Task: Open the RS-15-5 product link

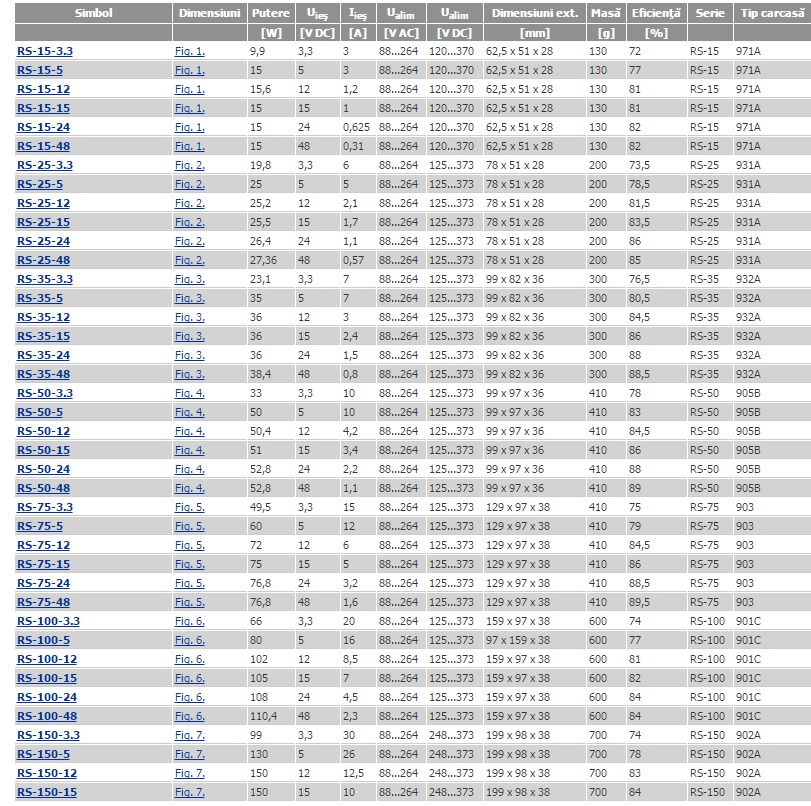Action: pos(40,70)
